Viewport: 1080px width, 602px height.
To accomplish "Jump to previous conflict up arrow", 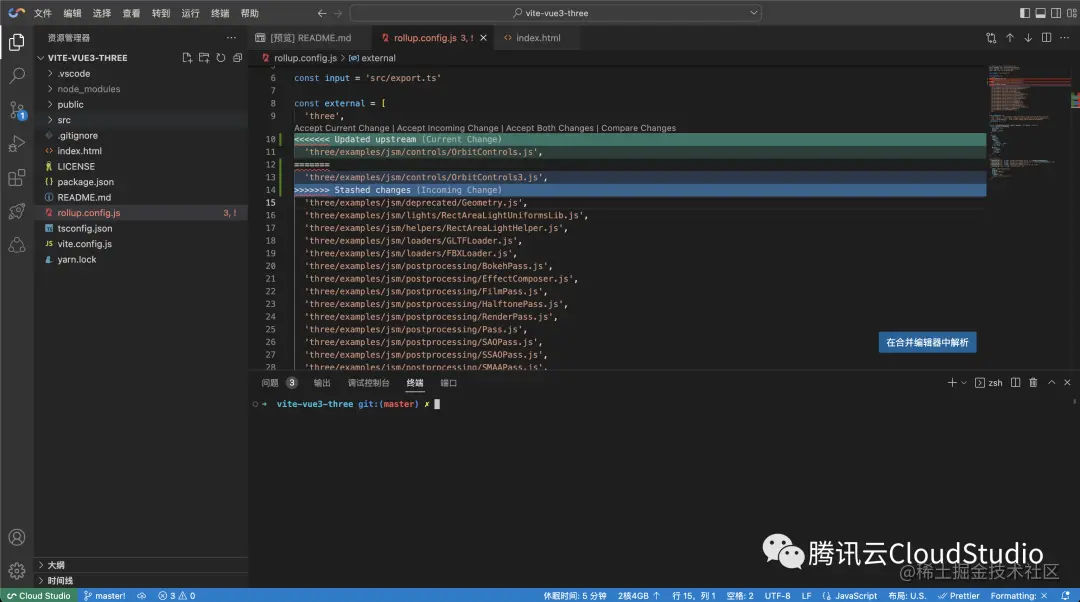I will pos(1010,38).
